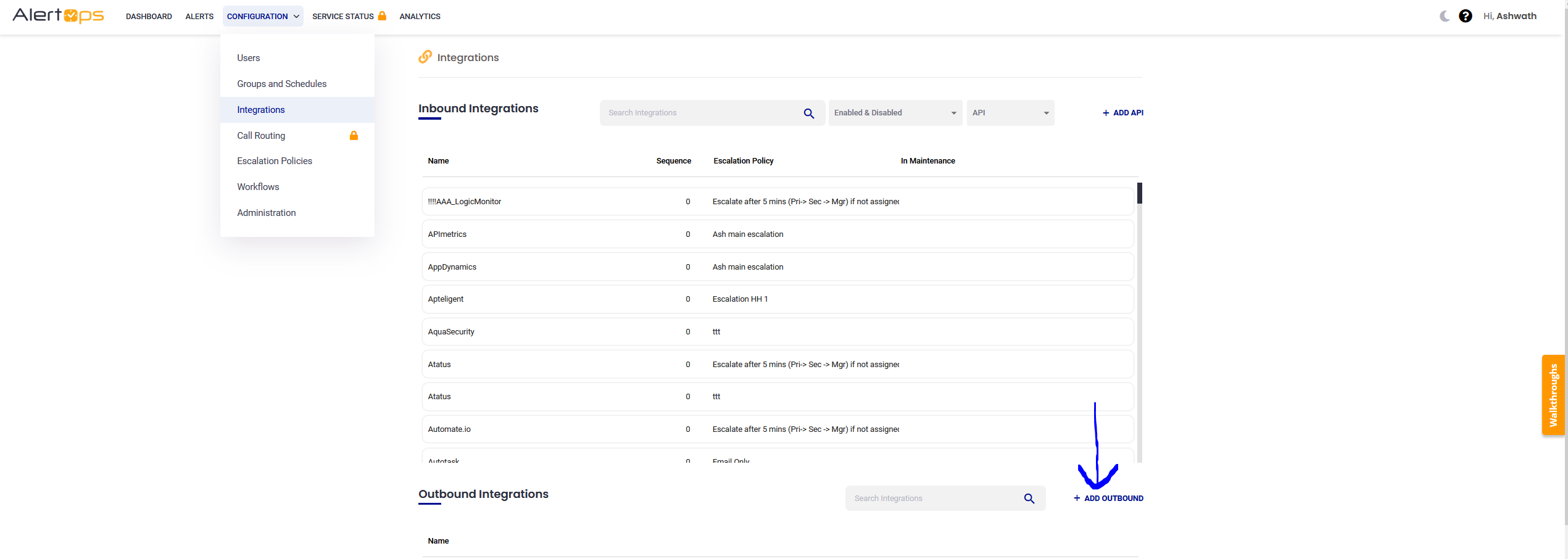Open the Walkthroughs side tab
Screen dimensions: 1568x559
pyautogui.click(x=1553, y=395)
